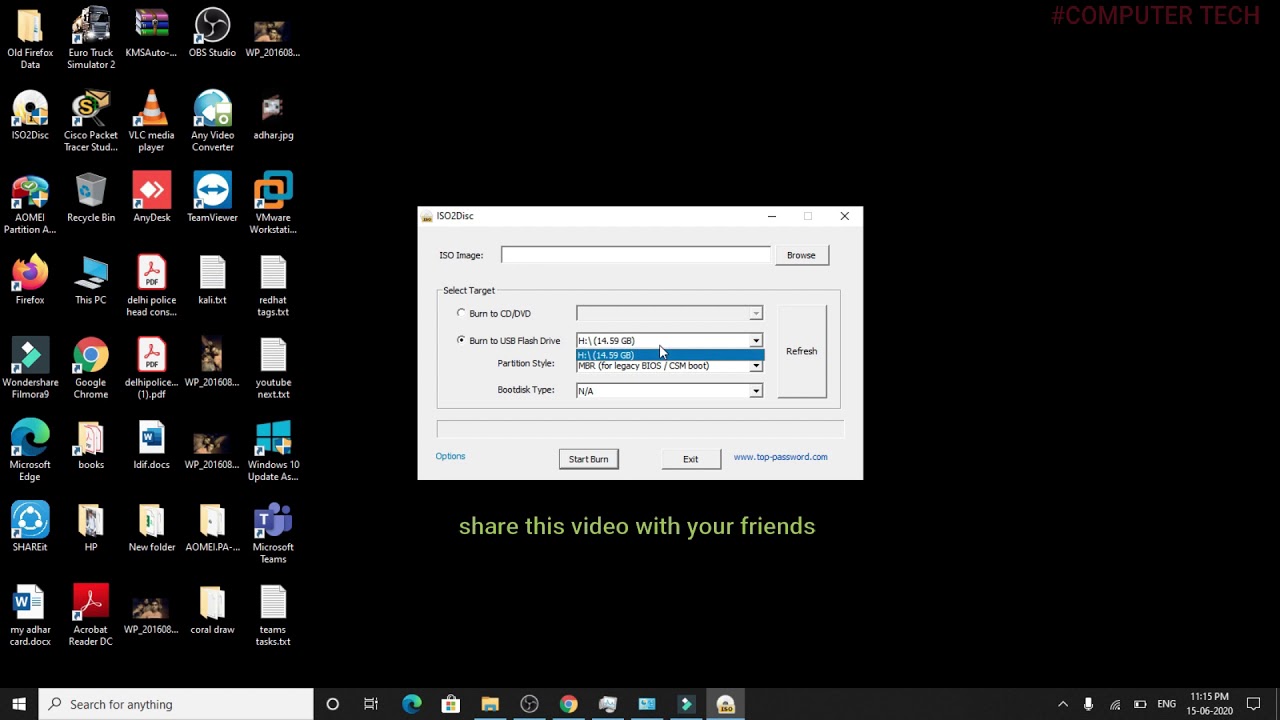Open the Recycle Bin desktop icon
Image resolution: width=1280 pixels, height=720 pixels.
91,198
